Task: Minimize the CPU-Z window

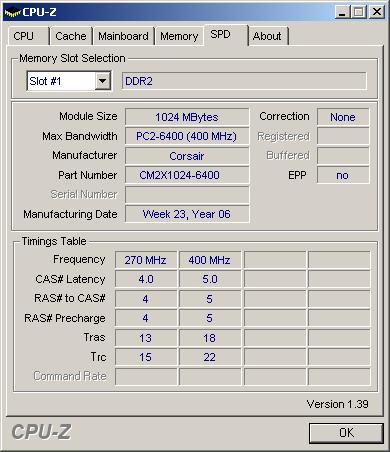Action: pos(342,12)
